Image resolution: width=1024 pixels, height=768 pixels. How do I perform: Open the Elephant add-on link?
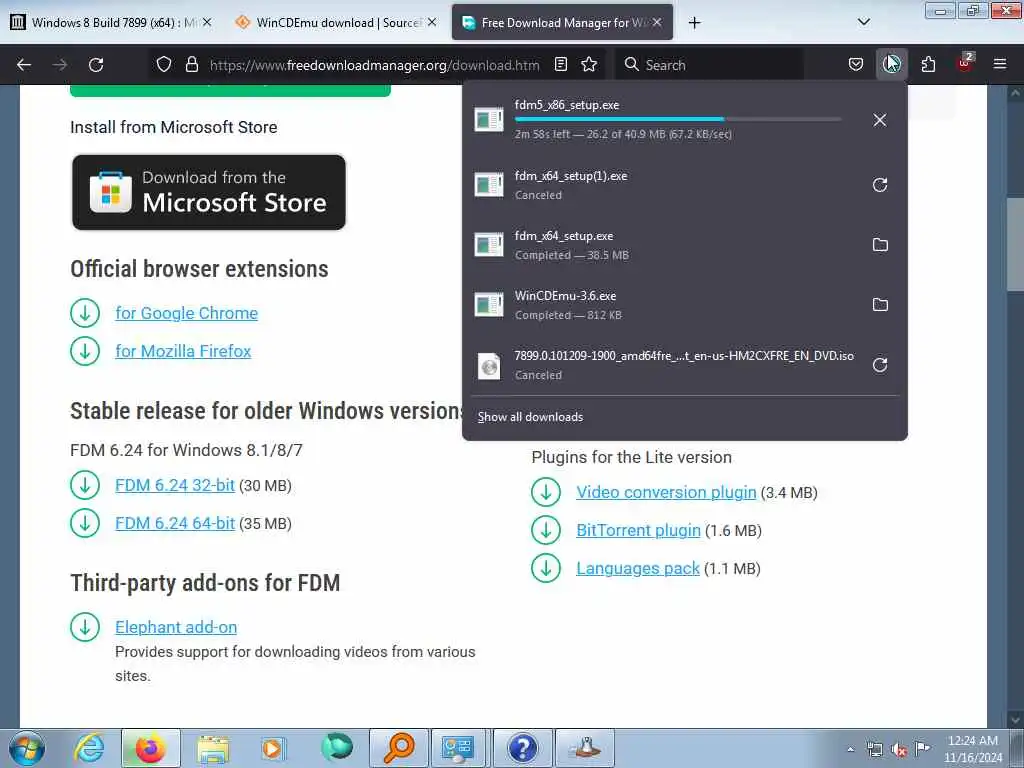(176, 627)
